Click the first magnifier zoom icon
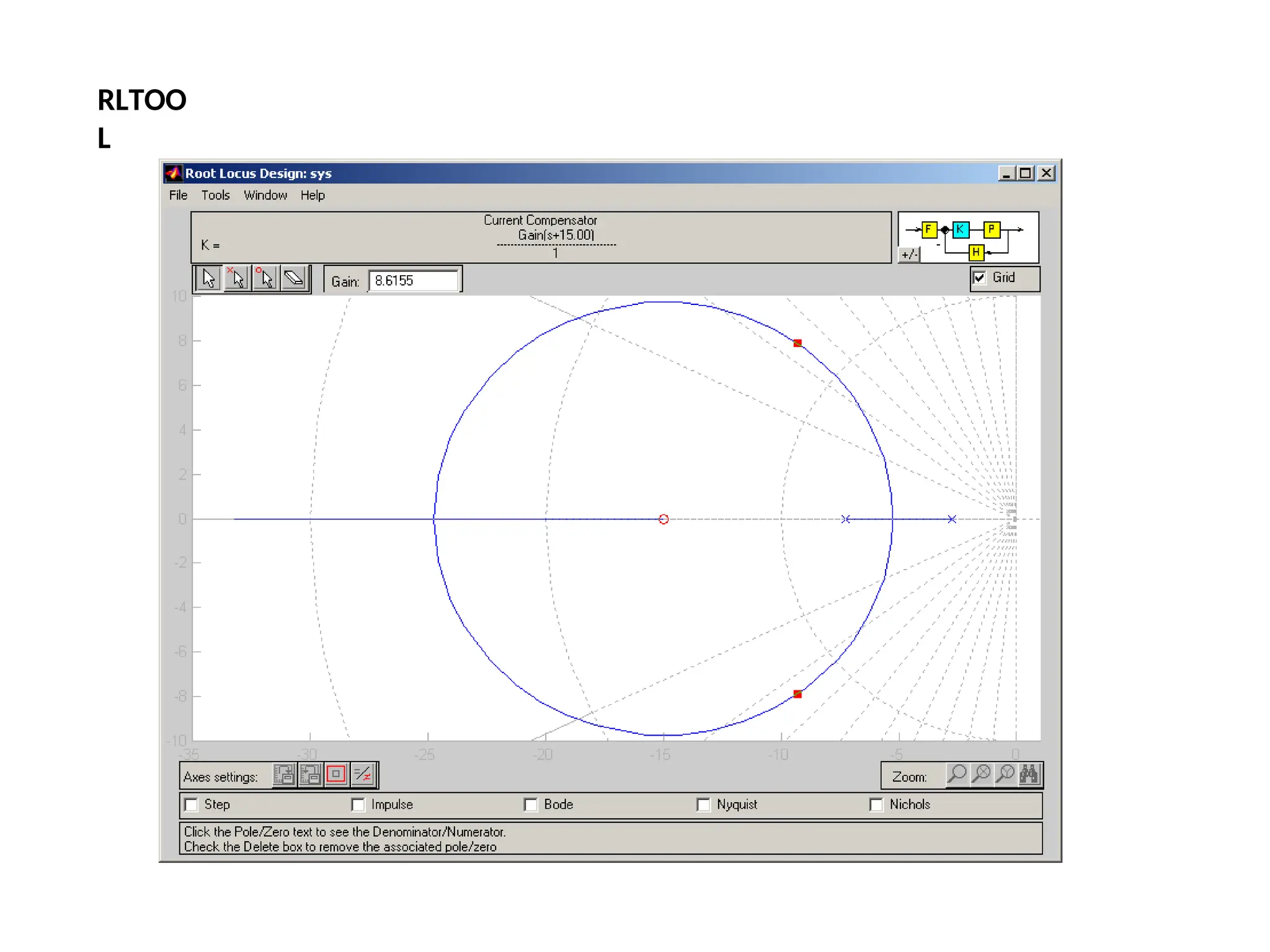Image resolution: width=1270 pixels, height=952 pixels. tap(957, 774)
